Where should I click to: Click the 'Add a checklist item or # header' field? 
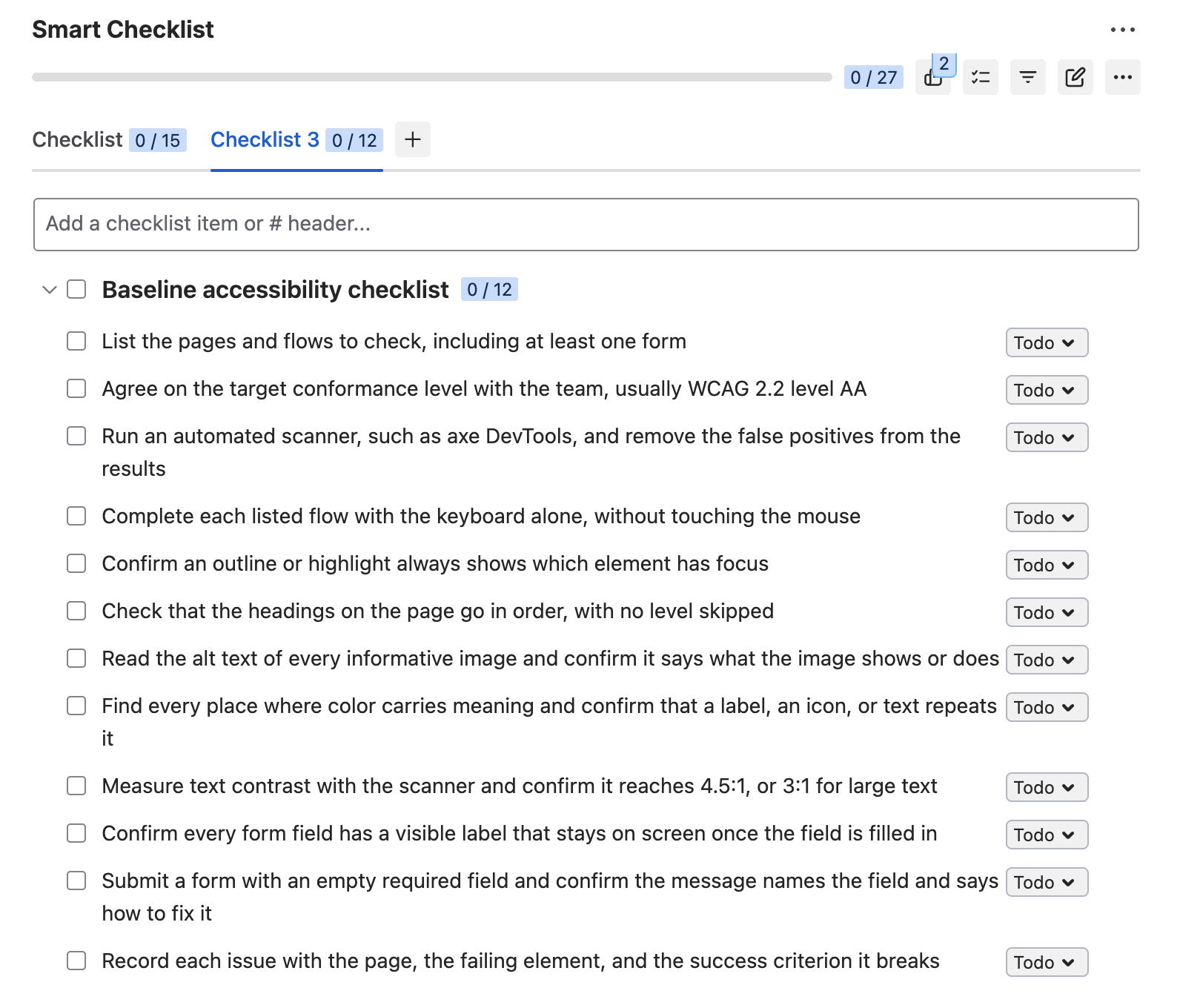pyautogui.click(x=586, y=225)
